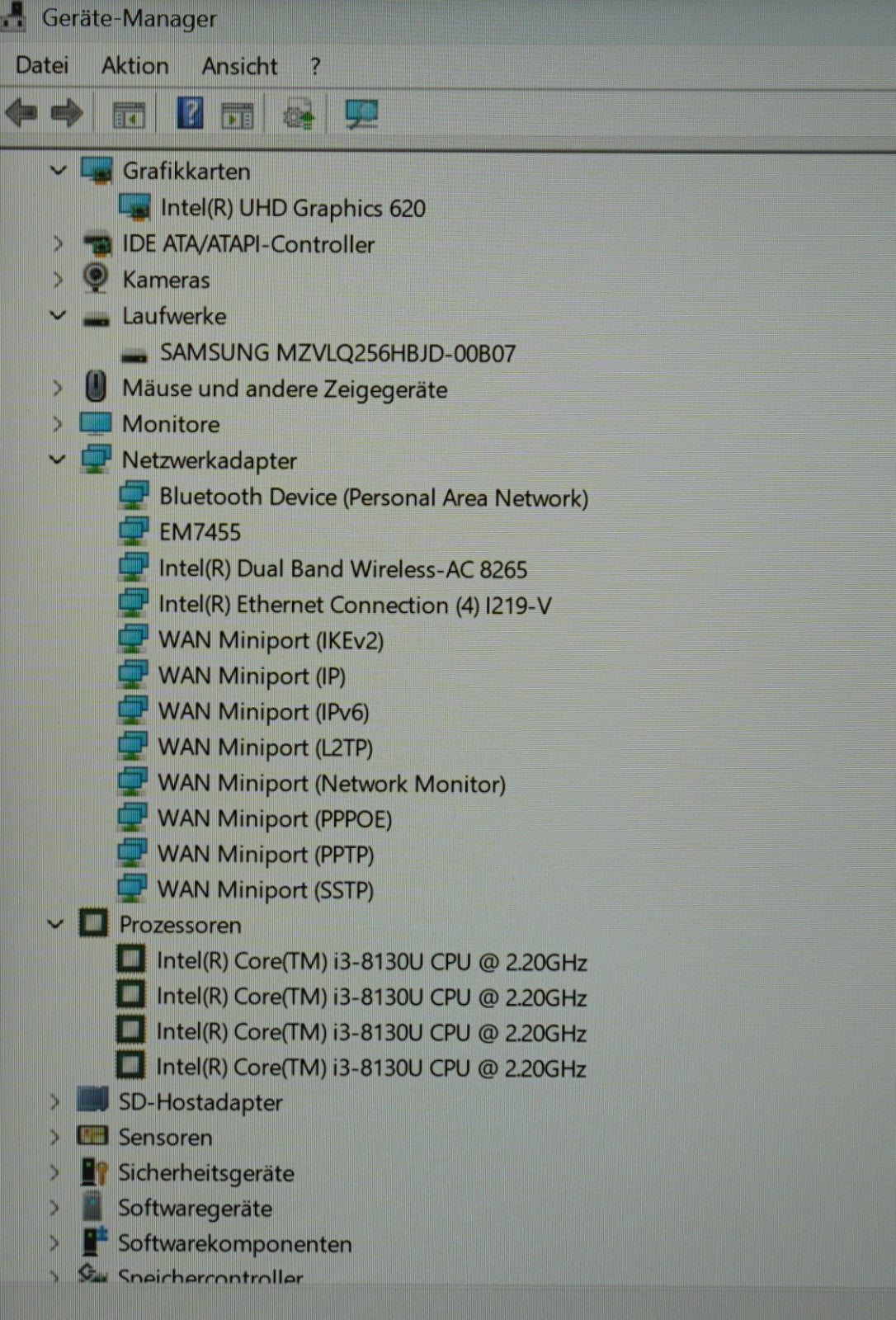Select the EM7455 network adapter

200,532
